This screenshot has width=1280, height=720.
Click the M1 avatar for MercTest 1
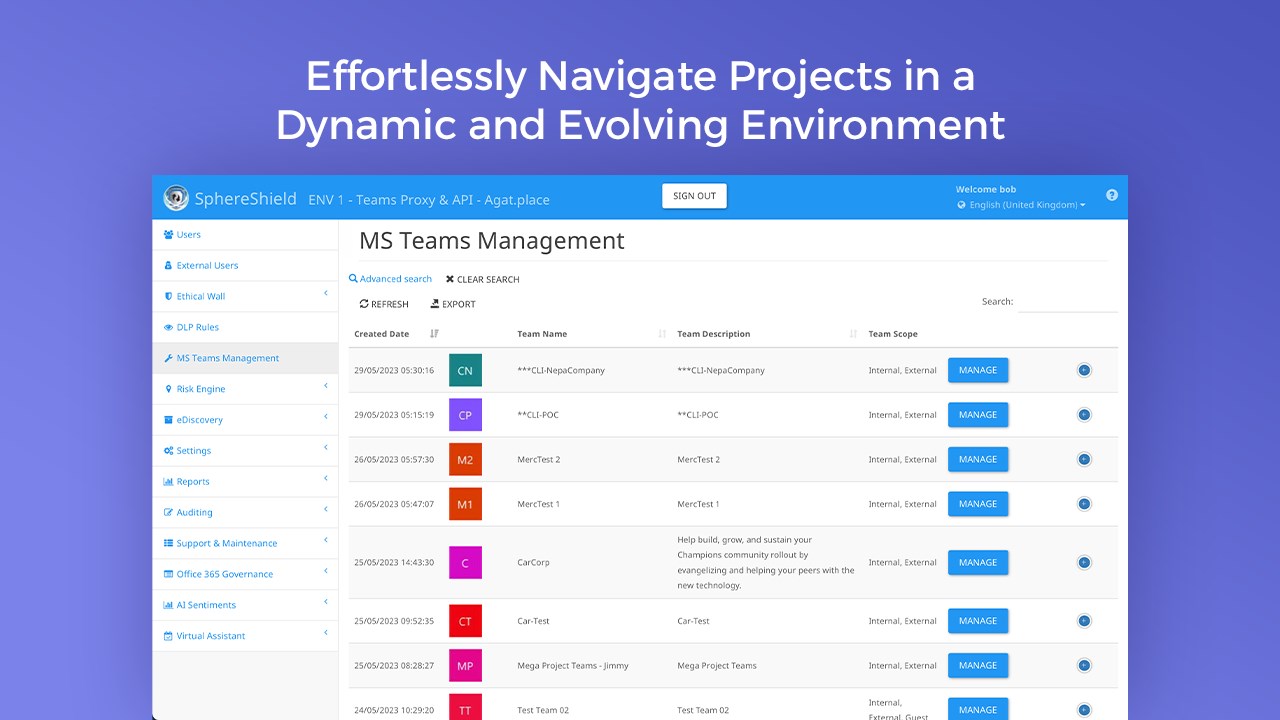pos(465,504)
